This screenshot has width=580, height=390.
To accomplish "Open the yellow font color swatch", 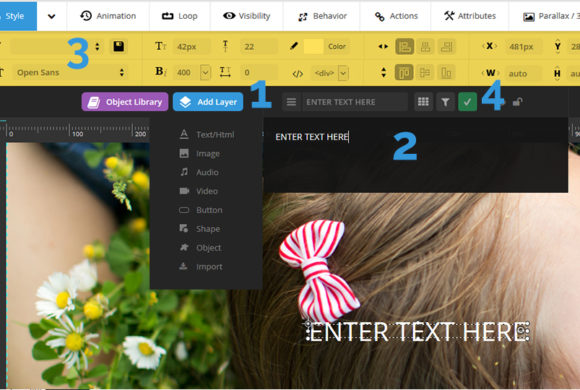I will [313, 47].
